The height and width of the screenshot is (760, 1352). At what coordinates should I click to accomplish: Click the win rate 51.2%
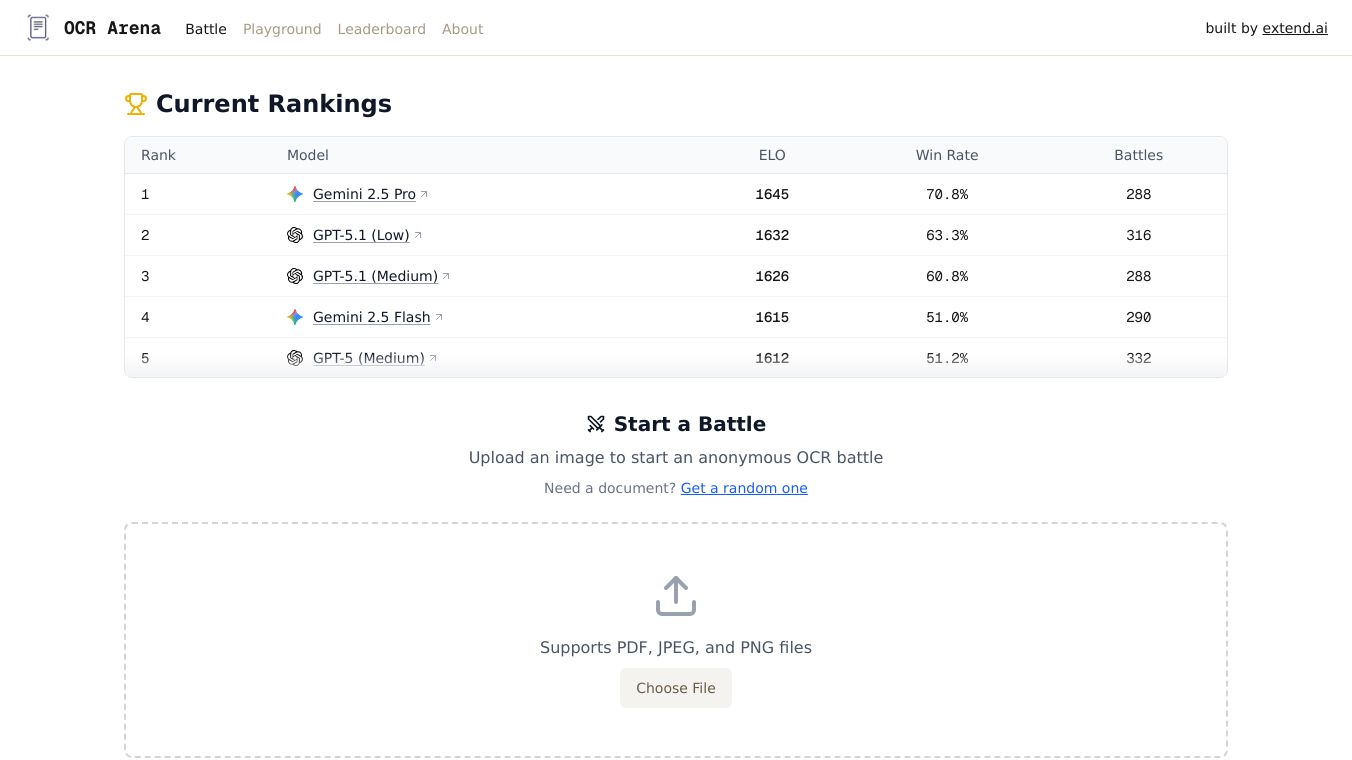(x=947, y=358)
